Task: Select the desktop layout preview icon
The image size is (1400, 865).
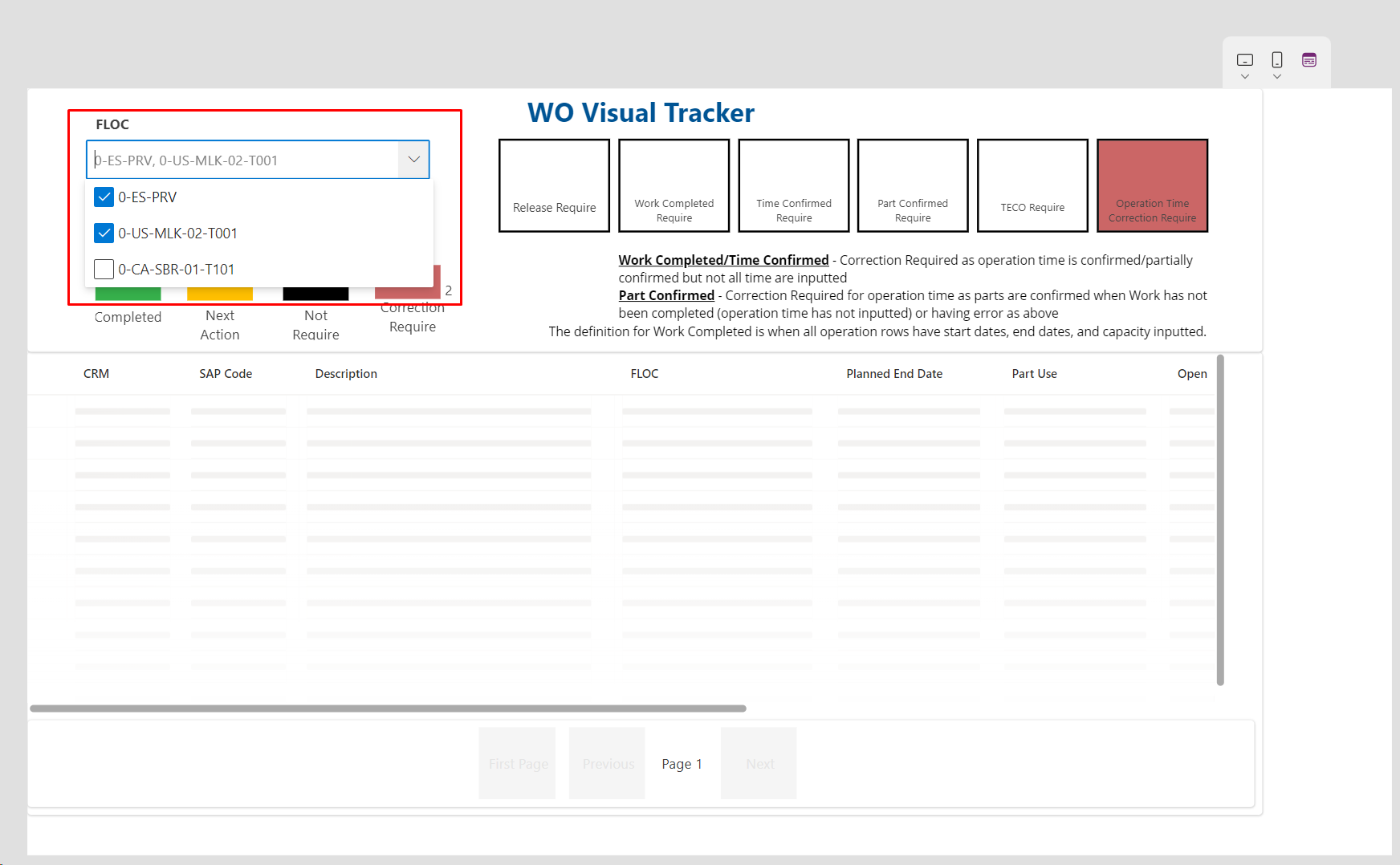Action: (1245, 60)
